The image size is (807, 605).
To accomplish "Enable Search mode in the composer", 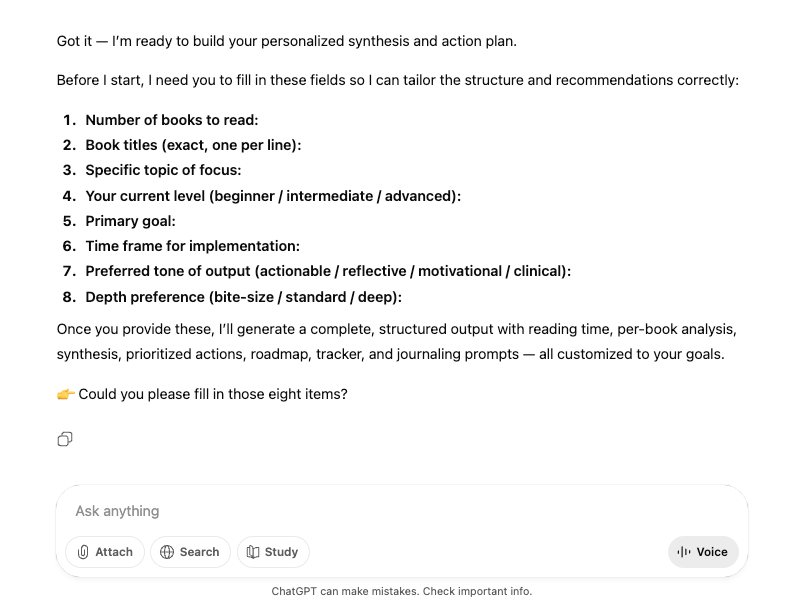I will coord(190,551).
